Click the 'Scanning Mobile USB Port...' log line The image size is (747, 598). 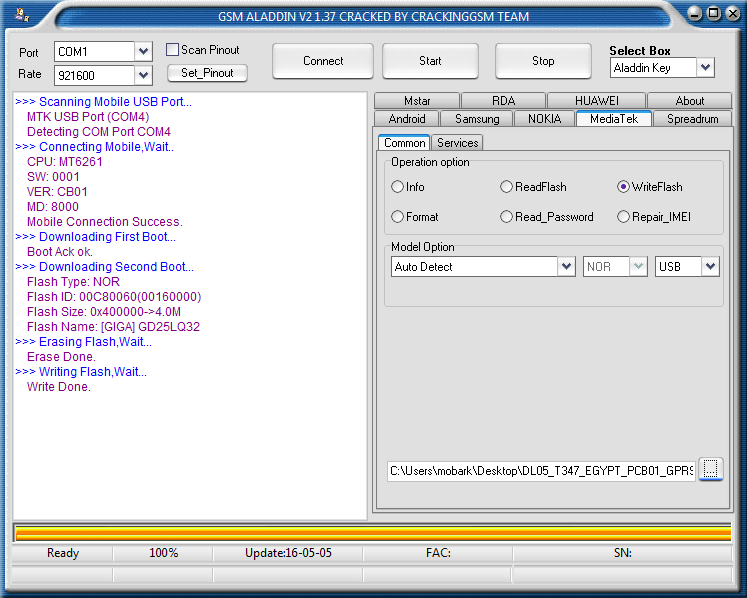103,102
